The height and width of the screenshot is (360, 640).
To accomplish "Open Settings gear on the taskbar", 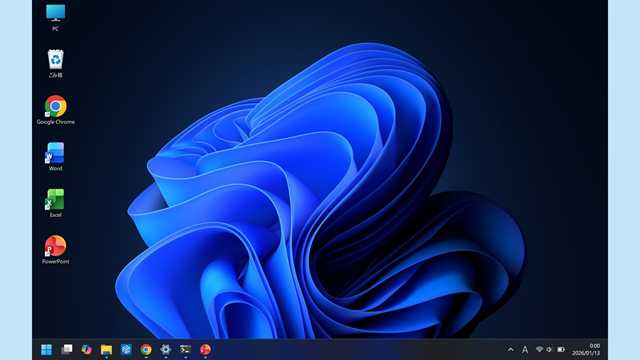I will coord(165,349).
